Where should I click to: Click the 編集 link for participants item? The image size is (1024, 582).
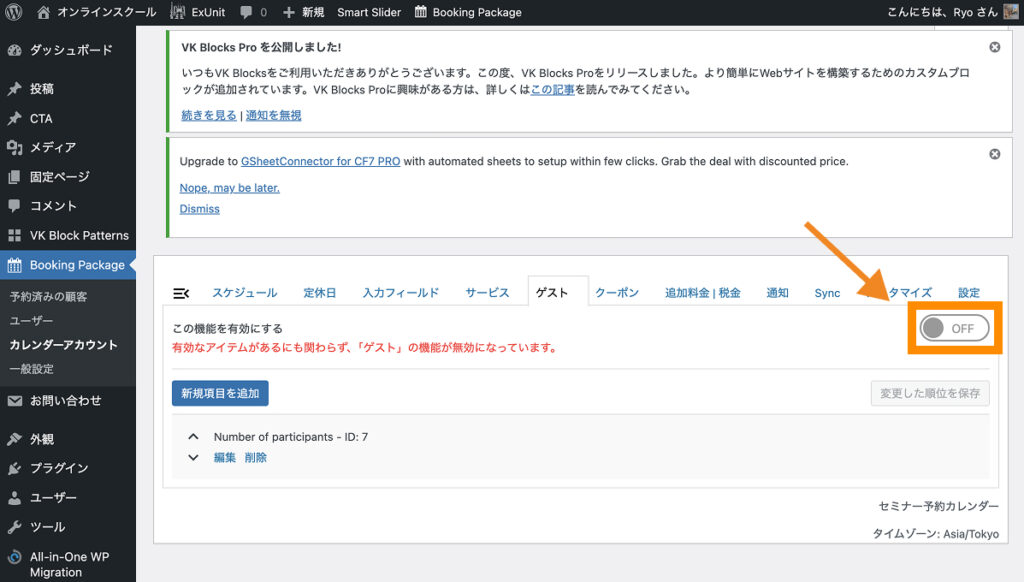coord(225,457)
